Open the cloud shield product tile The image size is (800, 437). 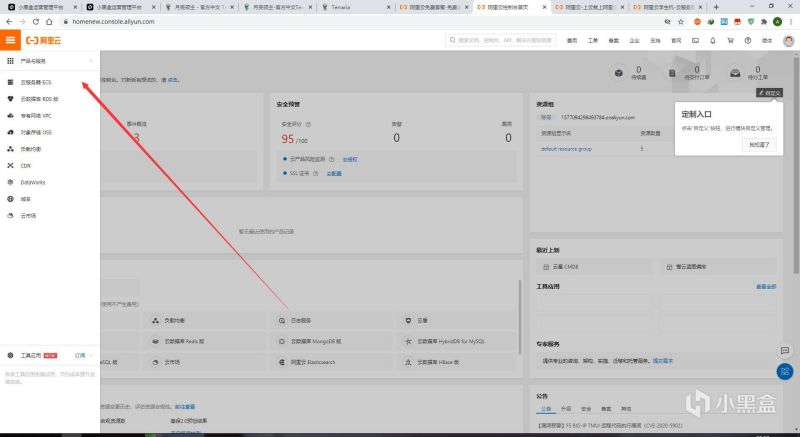[x=458, y=321]
